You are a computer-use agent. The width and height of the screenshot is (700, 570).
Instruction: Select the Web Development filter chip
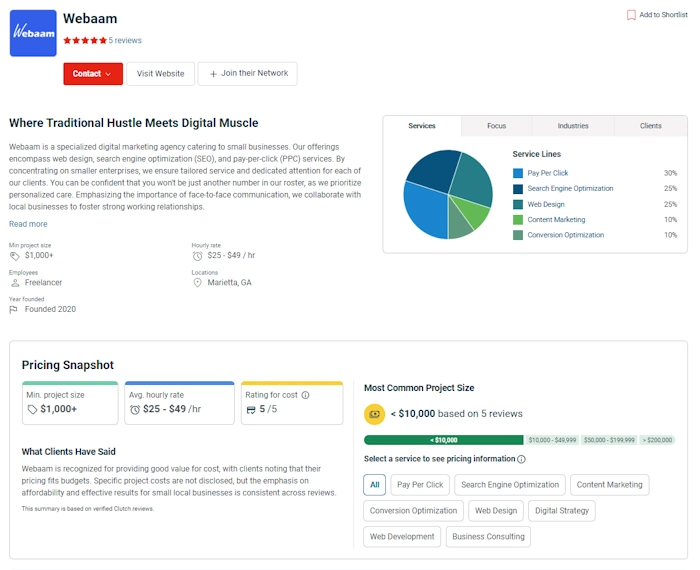click(x=402, y=537)
